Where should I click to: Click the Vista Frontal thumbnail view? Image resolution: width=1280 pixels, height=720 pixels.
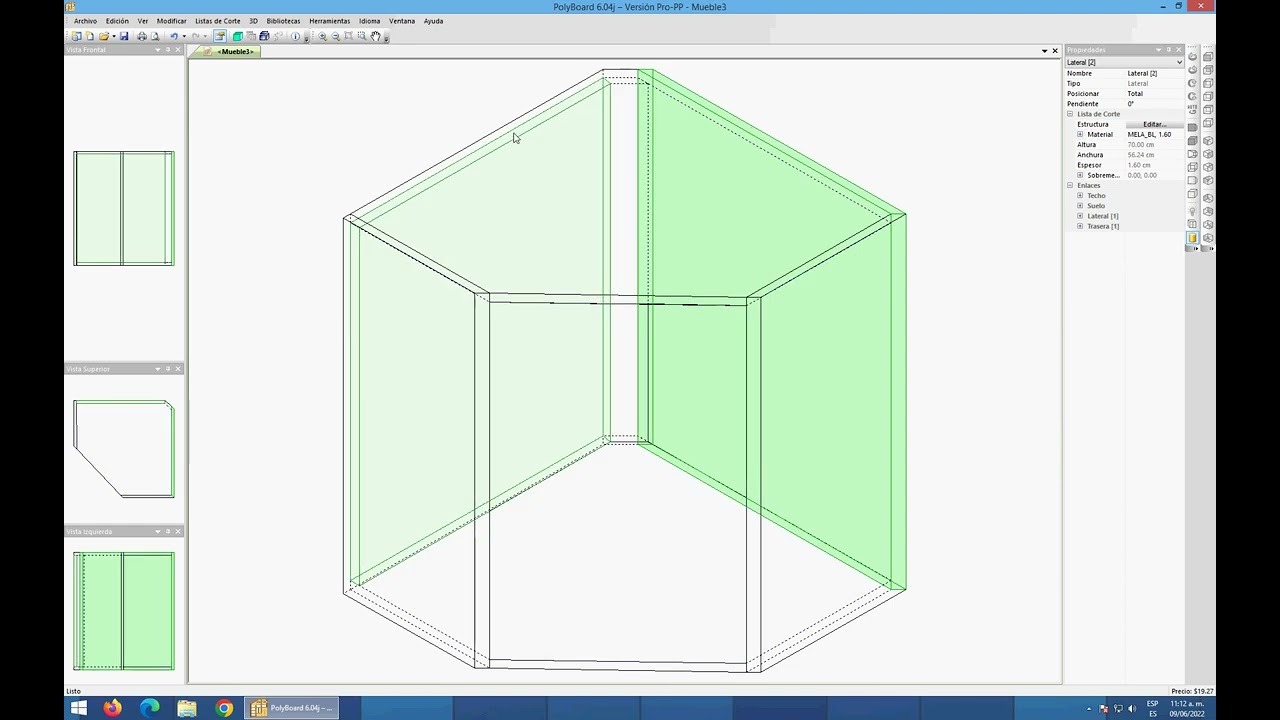[123, 208]
